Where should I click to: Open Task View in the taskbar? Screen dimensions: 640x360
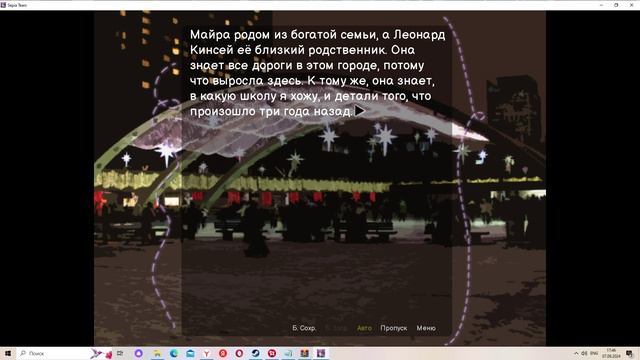pyautogui.click(x=120, y=353)
